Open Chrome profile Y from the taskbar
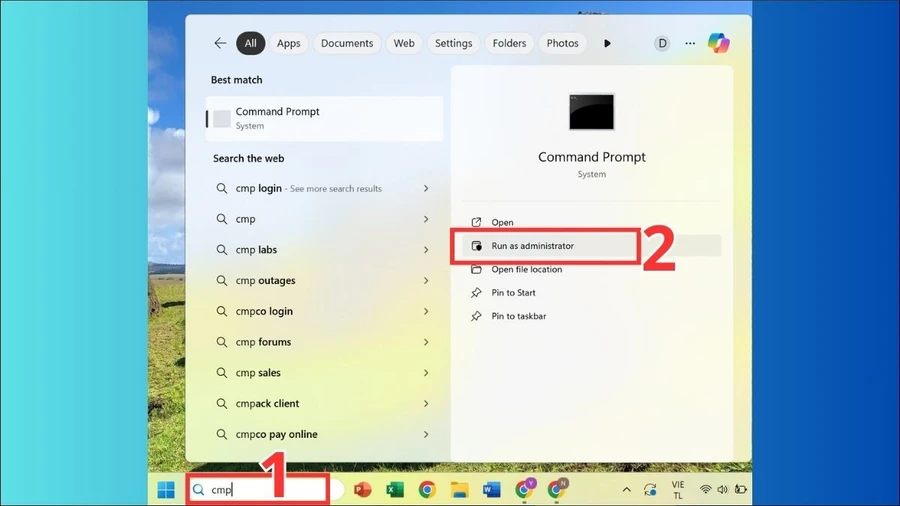 [525, 488]
